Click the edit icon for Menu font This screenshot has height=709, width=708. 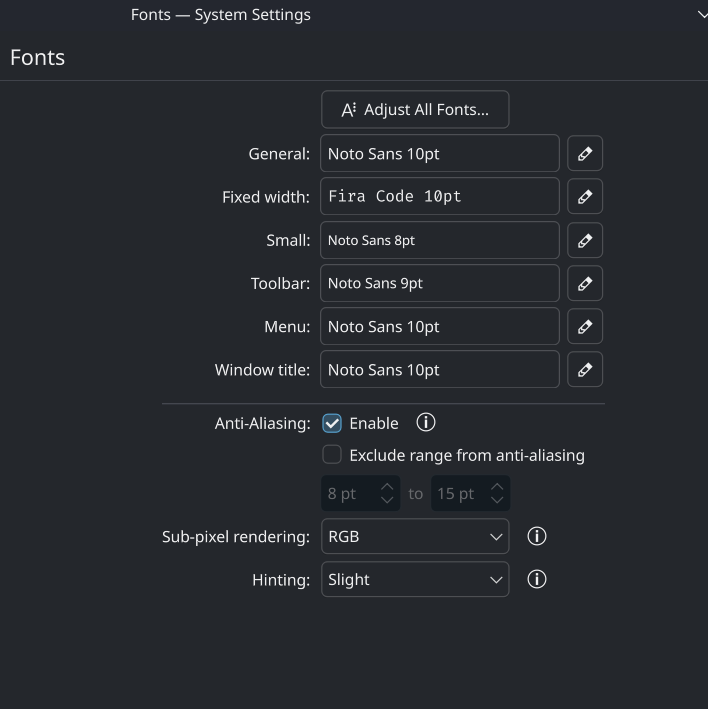tap(585, 326)
